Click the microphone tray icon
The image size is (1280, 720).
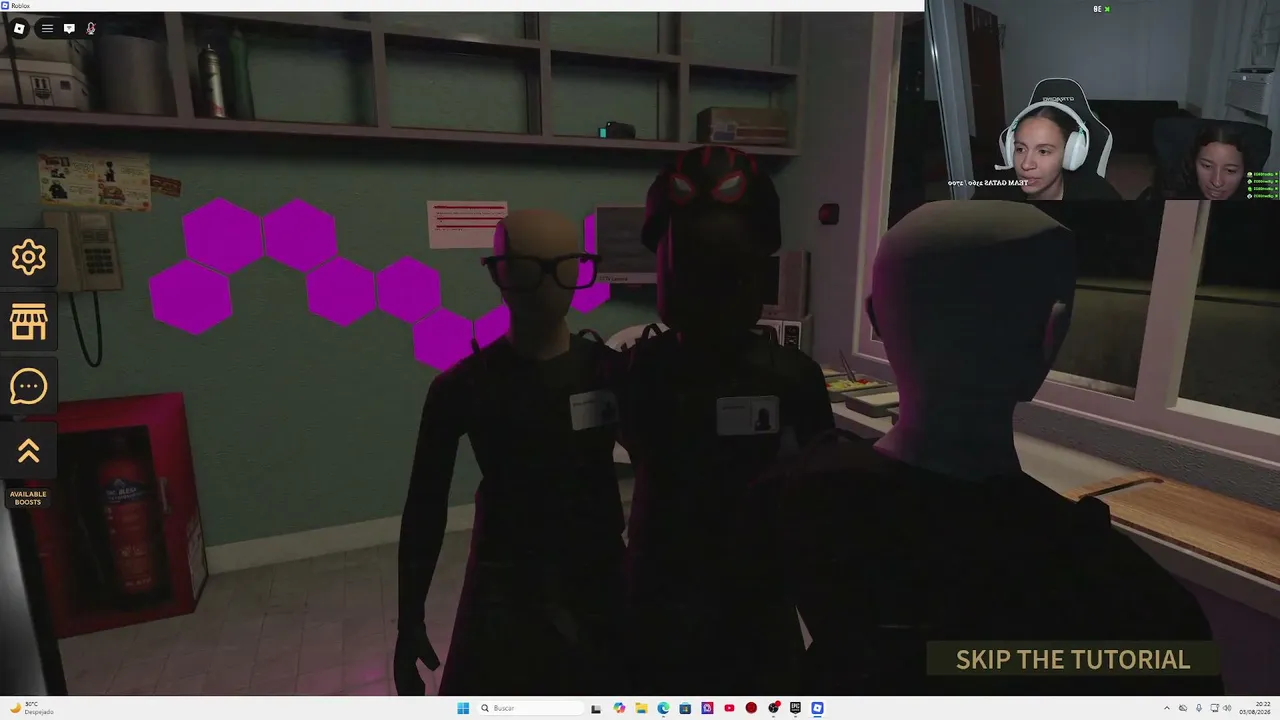pos(1199,708)
